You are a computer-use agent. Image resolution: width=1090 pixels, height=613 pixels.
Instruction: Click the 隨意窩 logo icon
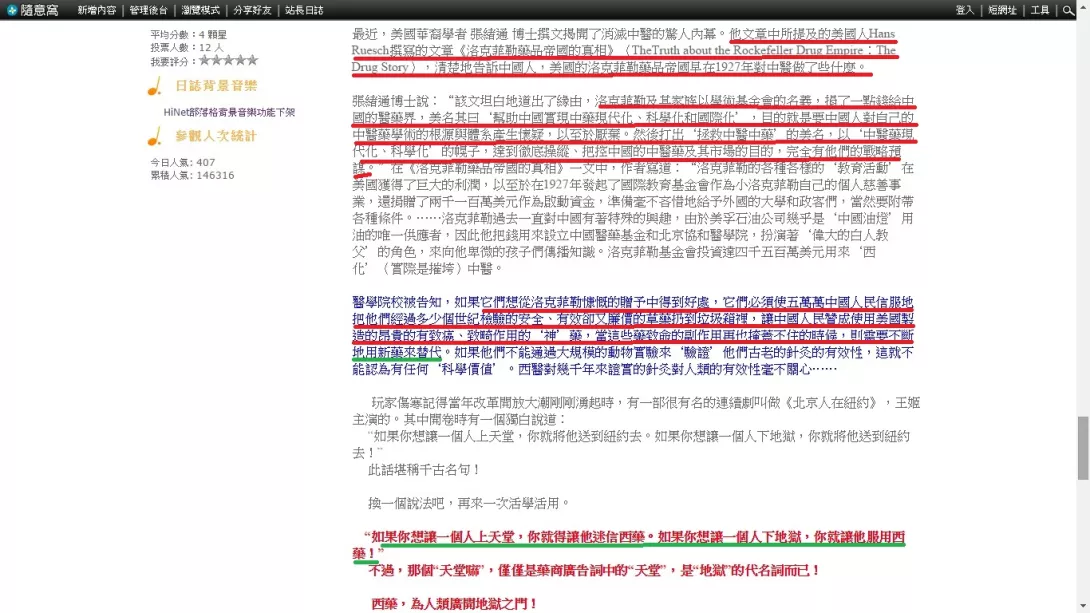(12, 10)
